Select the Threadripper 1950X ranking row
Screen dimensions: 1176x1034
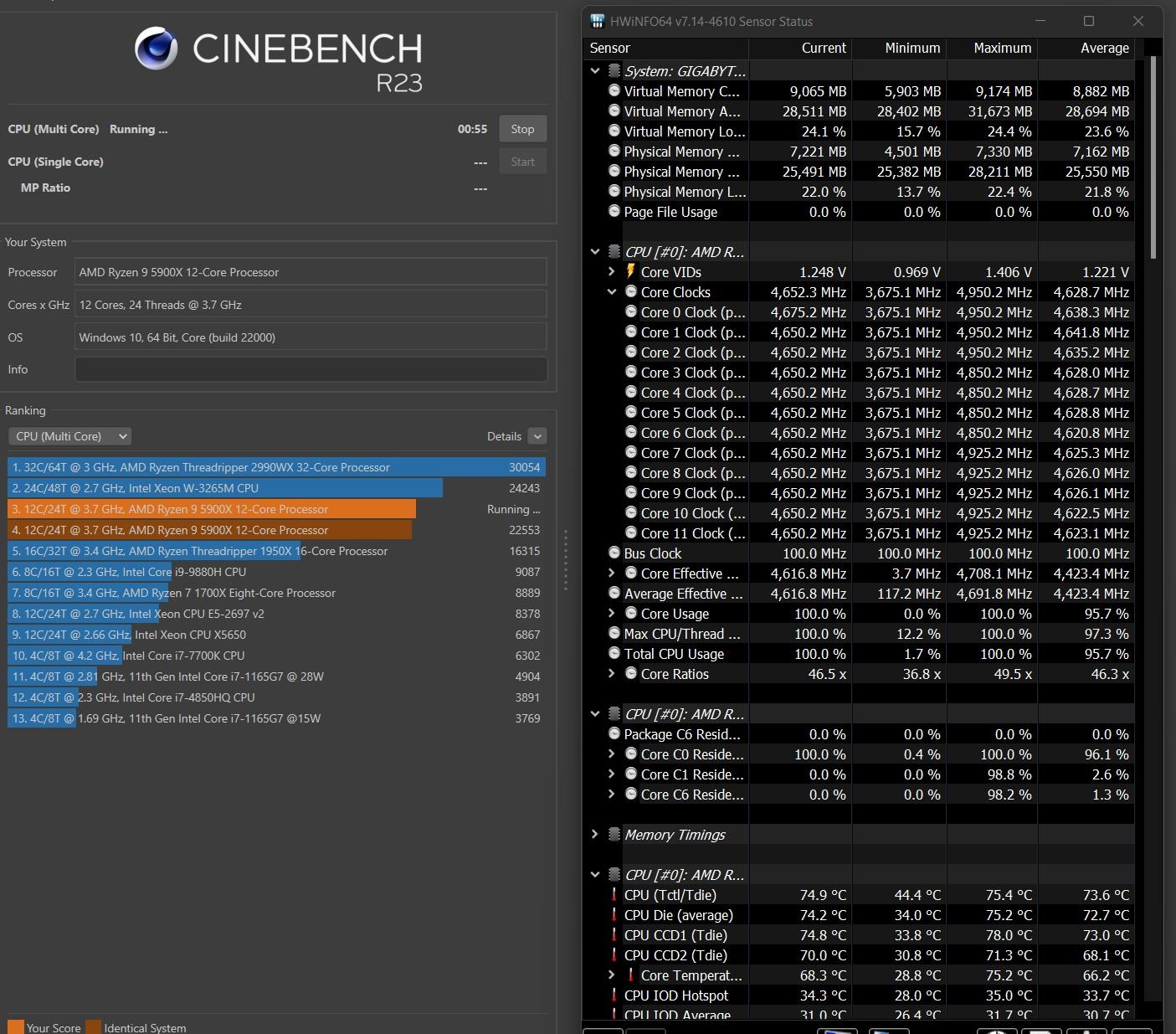276,551
